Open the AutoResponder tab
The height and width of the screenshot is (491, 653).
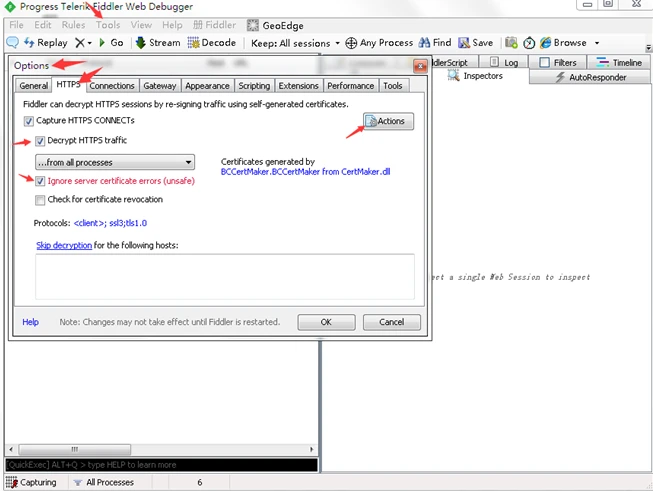[590, 77]
